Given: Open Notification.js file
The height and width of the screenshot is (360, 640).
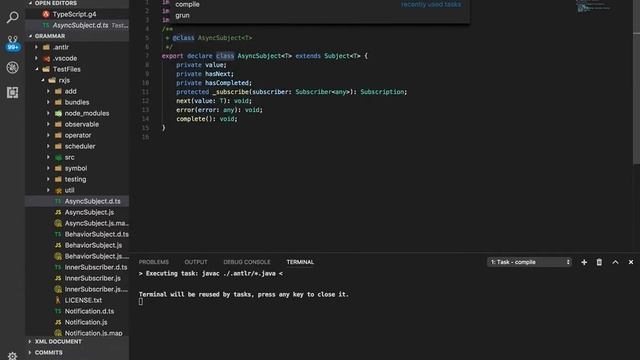Looking at the screenshot, I should (x=86, y=322).
